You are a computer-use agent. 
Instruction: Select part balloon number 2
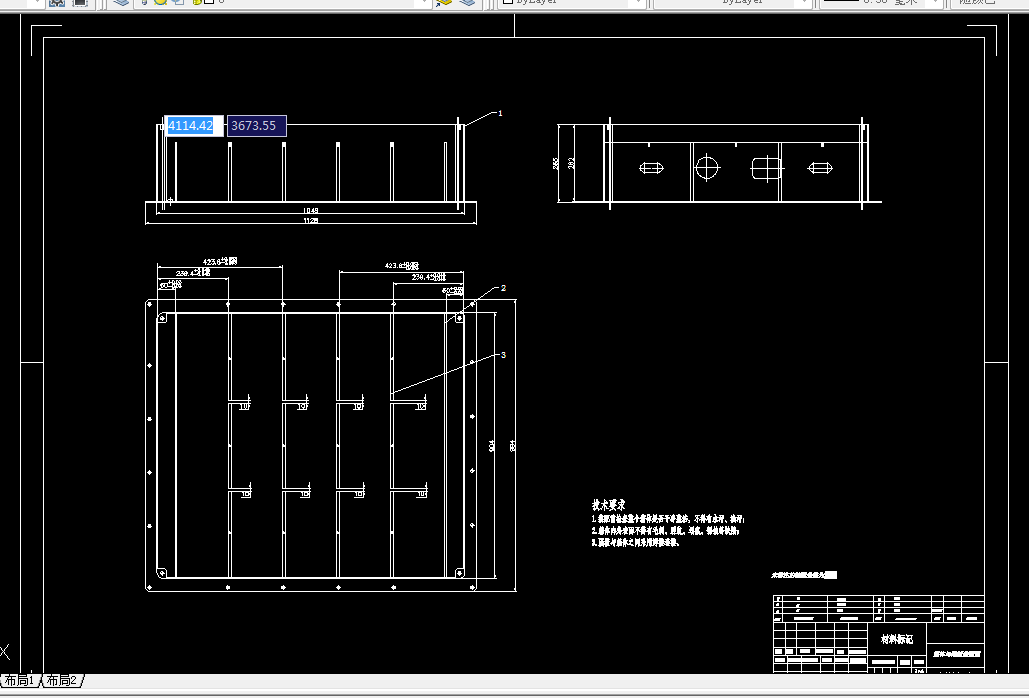click(x=503, y=288)
